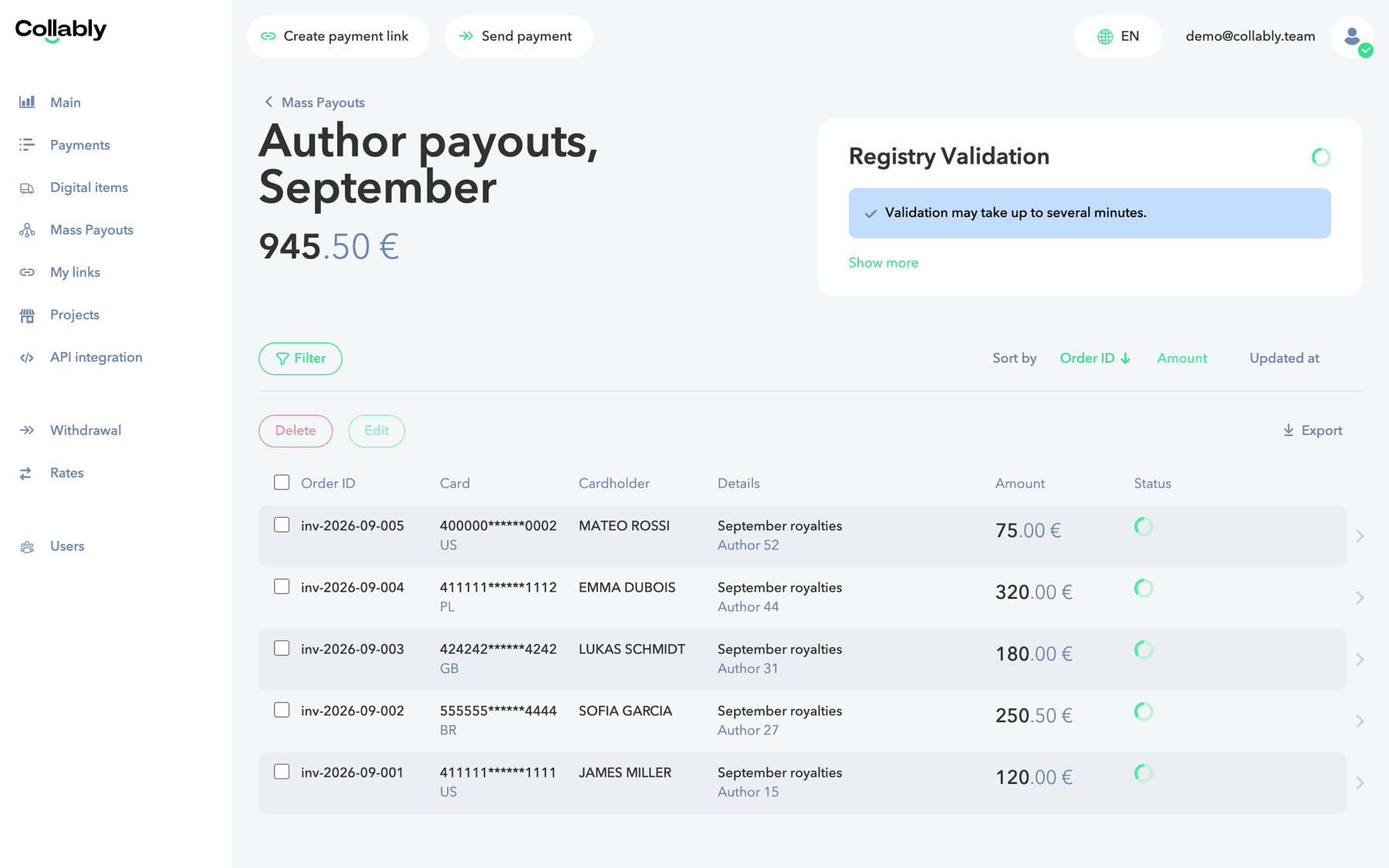Open Digital items in the sidebar
The image size is (1389, 868).
(89, 187)
